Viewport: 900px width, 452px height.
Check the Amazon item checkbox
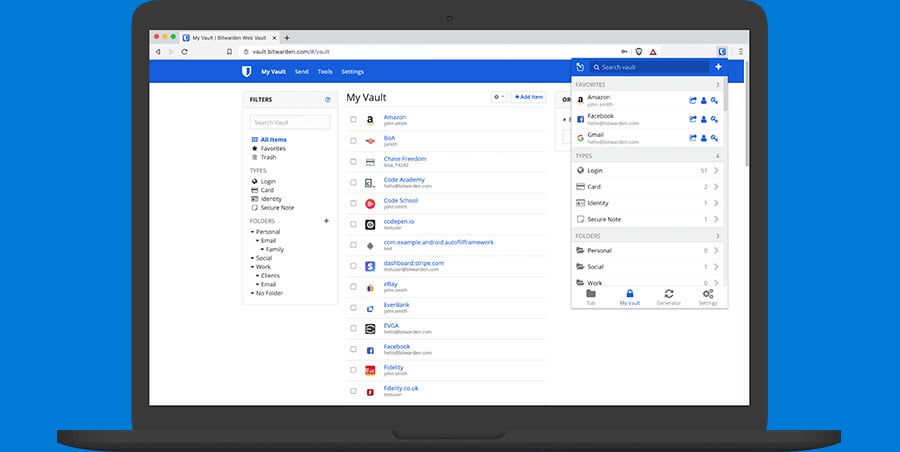point(353,120)
